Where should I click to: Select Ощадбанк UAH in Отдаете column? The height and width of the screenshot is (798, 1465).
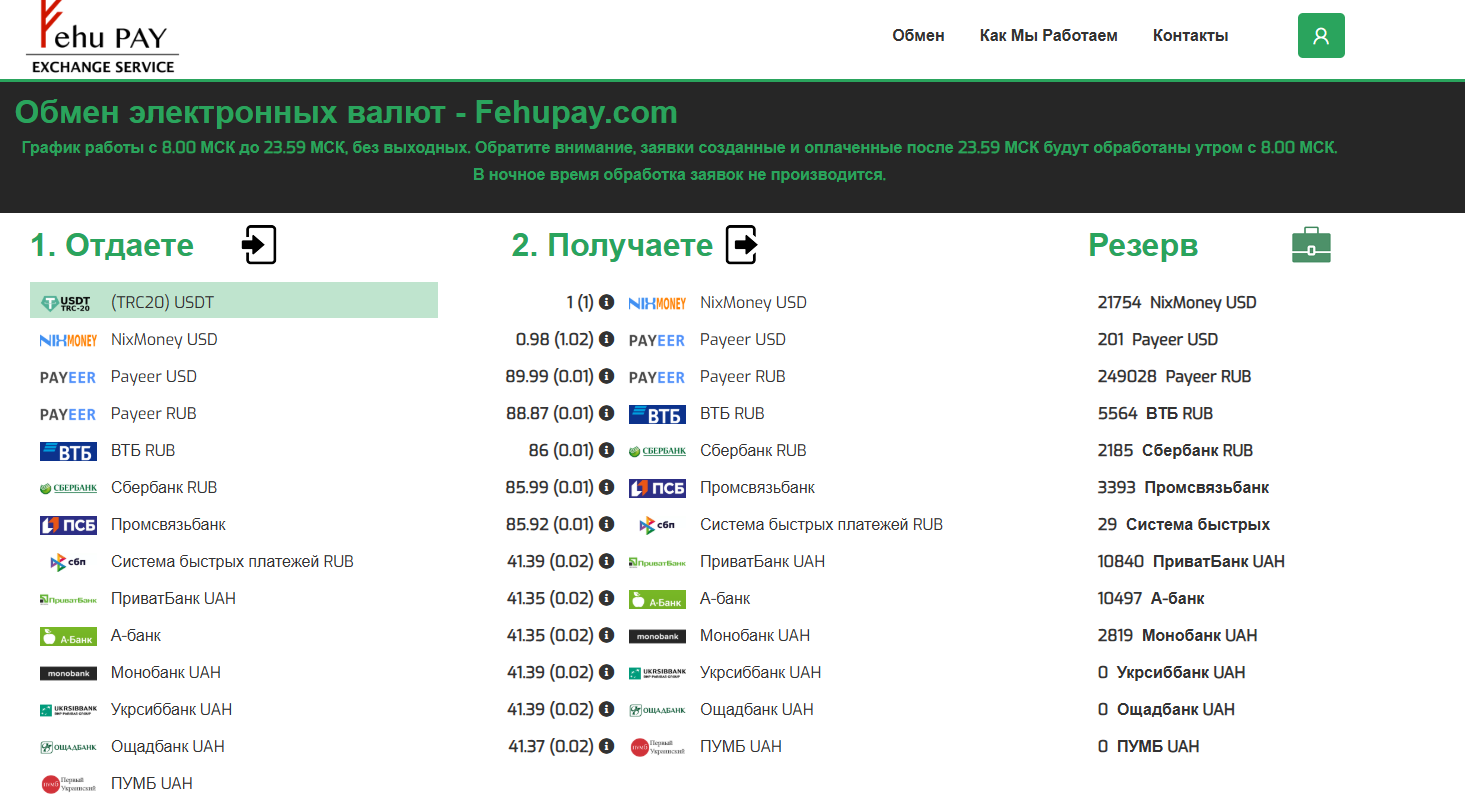[234, 746]
